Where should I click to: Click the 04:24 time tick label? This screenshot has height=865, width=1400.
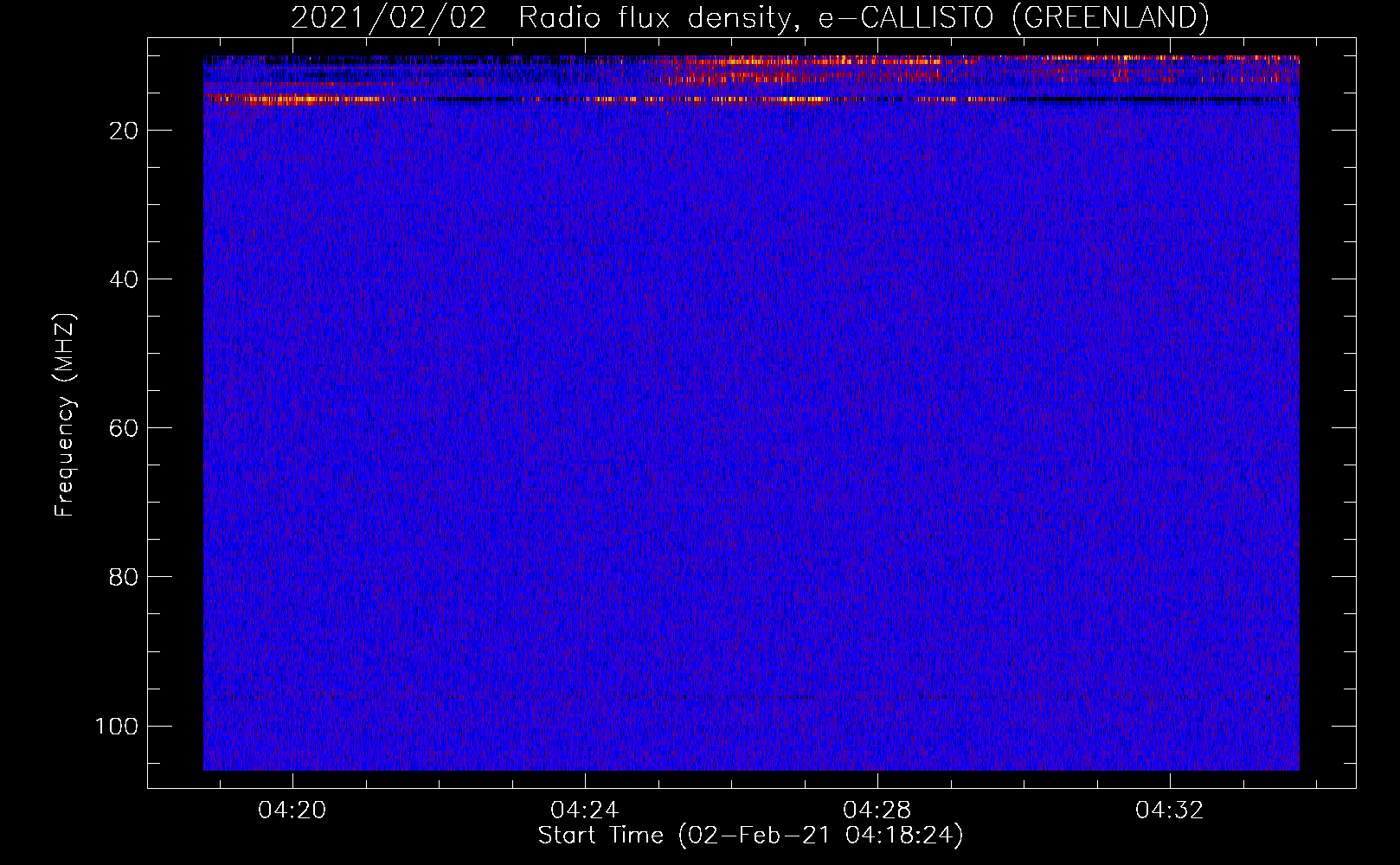pos(585,811)
